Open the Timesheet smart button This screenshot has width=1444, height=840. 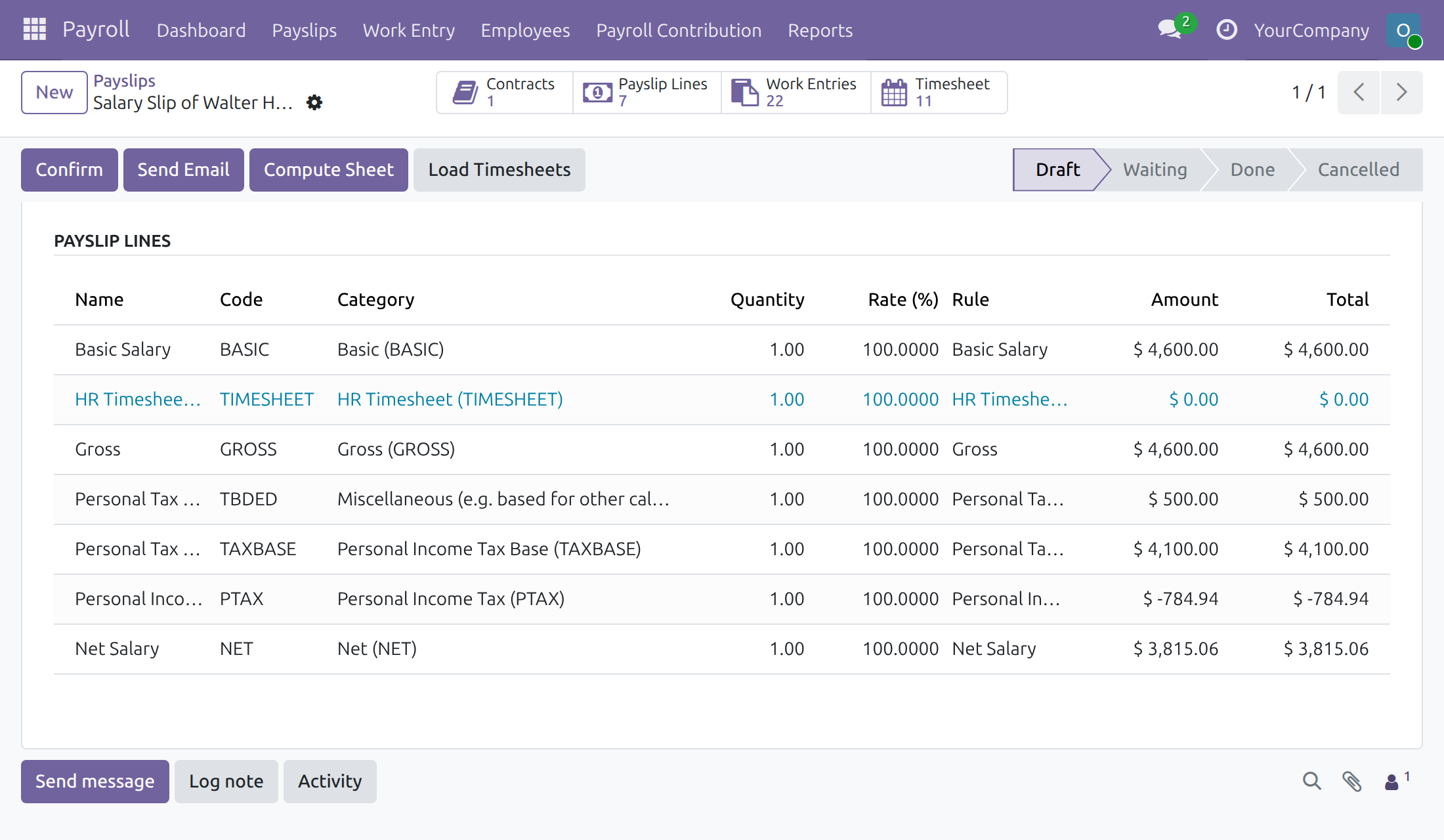(x=939, y=93)
